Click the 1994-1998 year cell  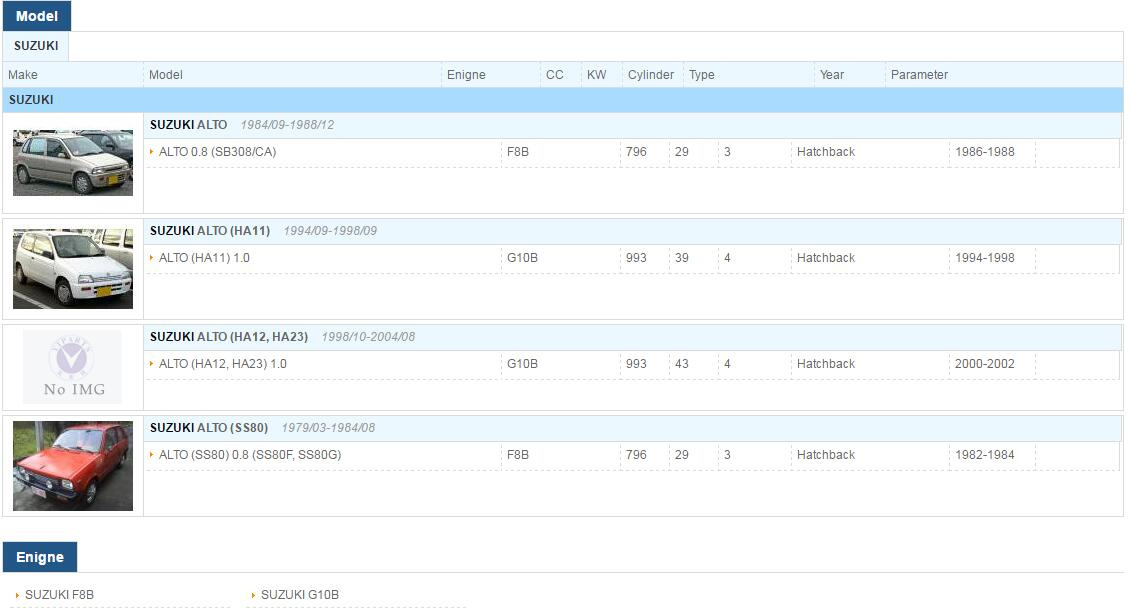coord(984,258)
